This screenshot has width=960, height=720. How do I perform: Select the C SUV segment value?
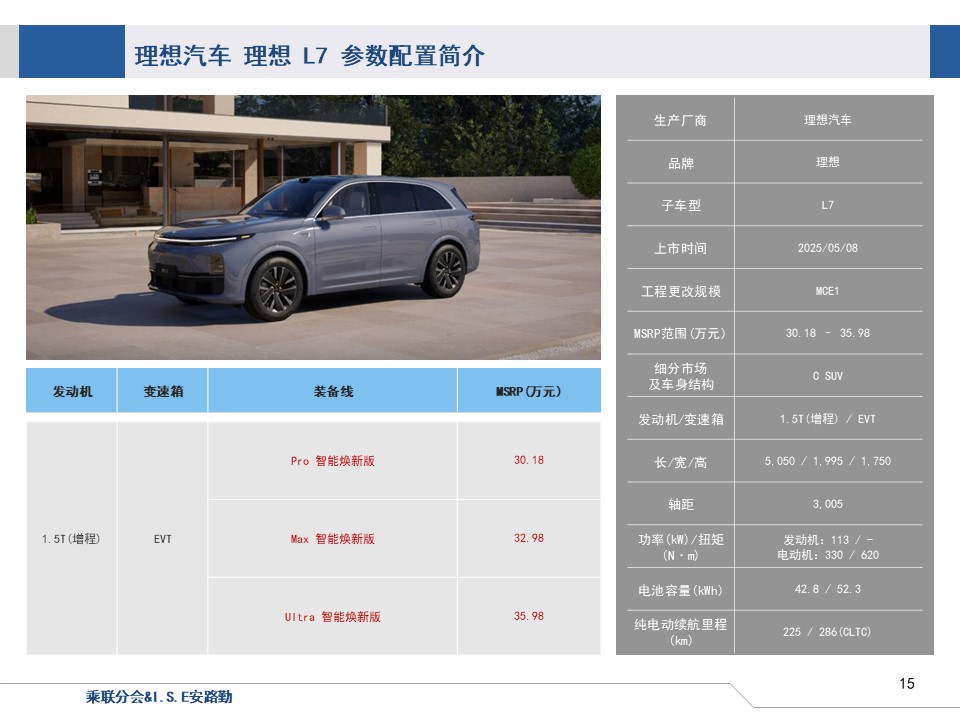pyautogui.click(x=828, y=376)
